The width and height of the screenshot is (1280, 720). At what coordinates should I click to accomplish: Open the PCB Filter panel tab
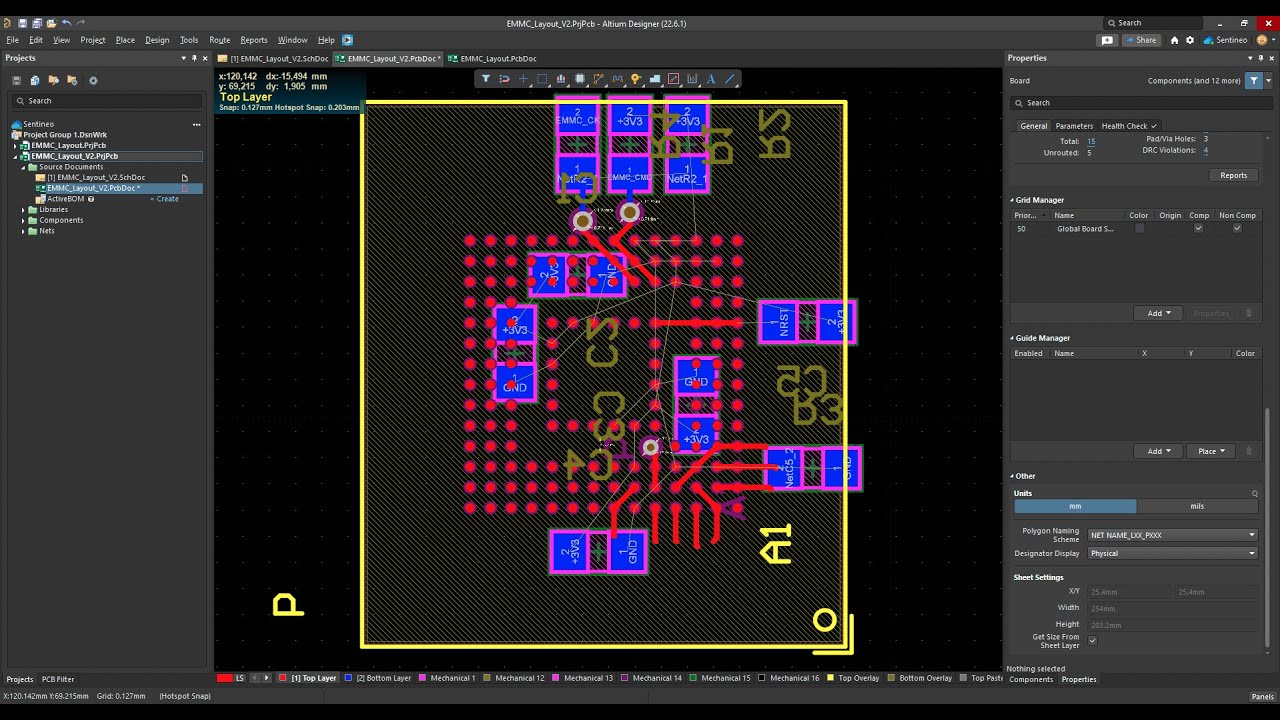click(x=58, y=679)
